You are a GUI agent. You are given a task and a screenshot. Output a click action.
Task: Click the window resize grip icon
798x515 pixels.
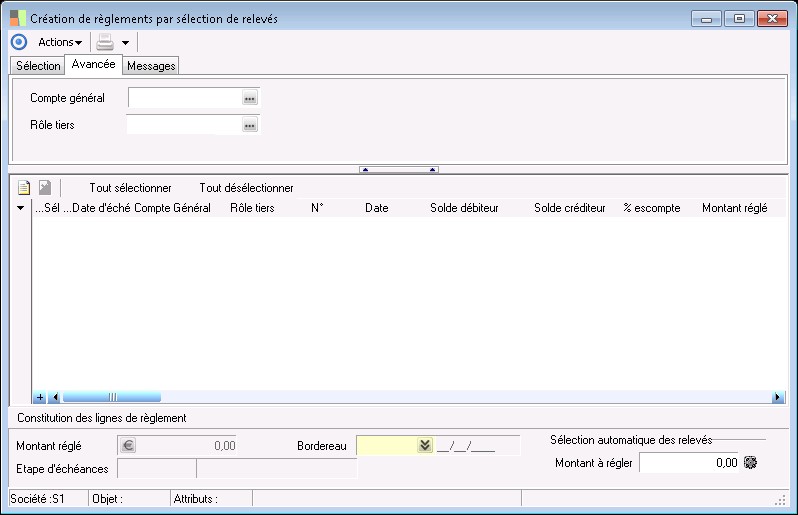tap(780, 501)
